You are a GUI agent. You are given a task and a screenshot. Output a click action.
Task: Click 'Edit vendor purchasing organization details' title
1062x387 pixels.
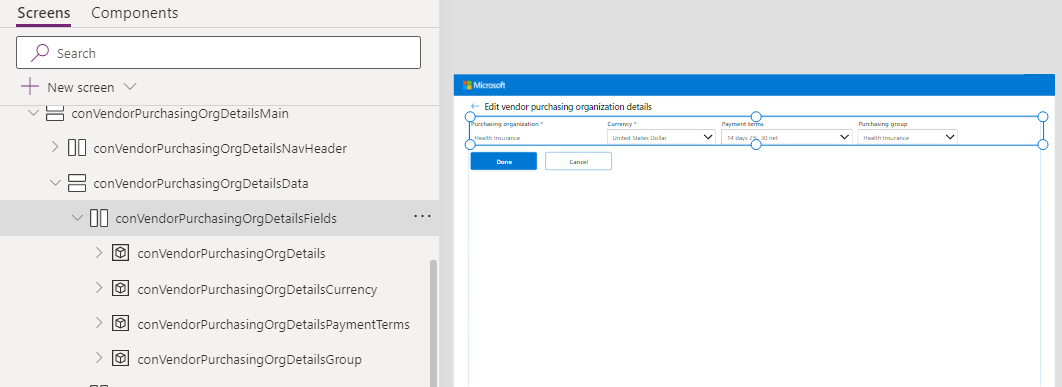coord(568,107)
